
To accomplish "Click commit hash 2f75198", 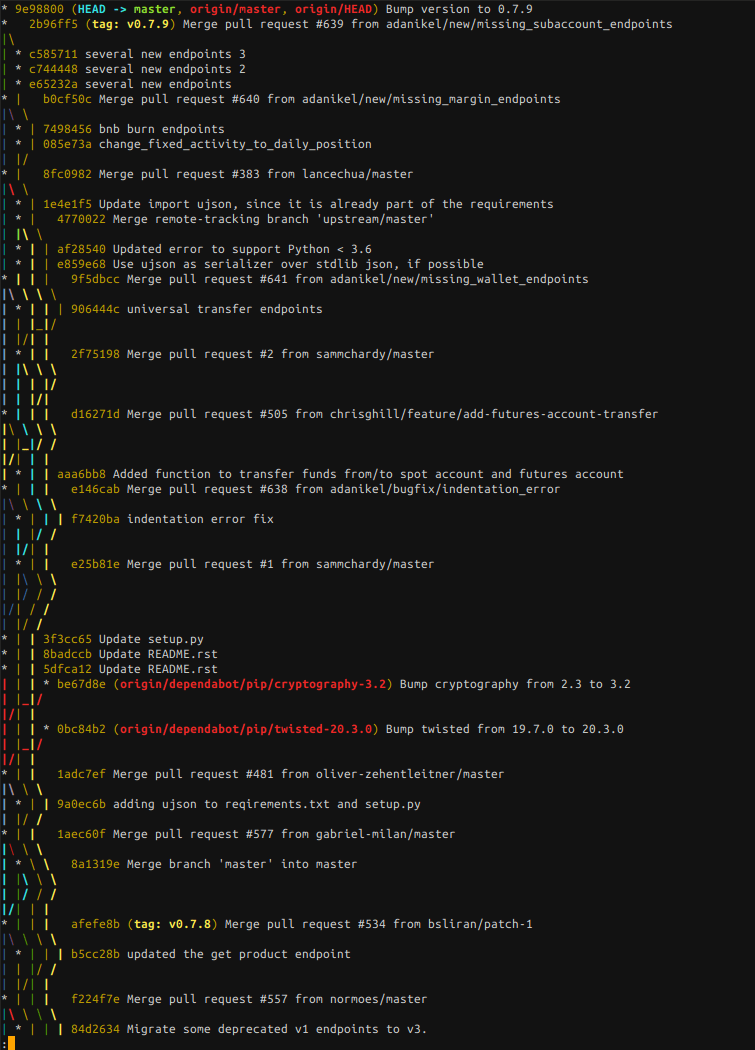I will [x=96, y=354].
